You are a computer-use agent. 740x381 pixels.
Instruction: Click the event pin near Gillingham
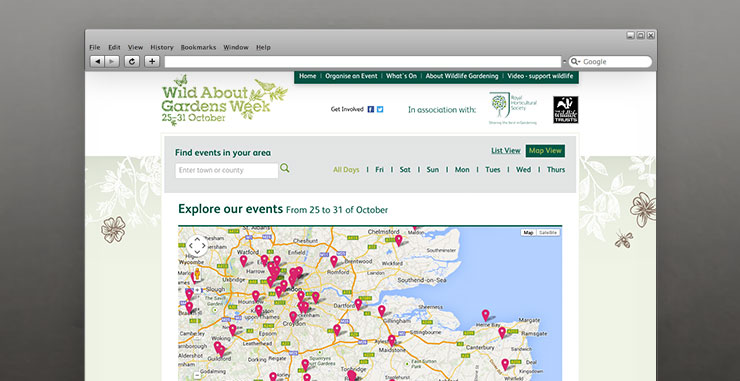[381, 311]
